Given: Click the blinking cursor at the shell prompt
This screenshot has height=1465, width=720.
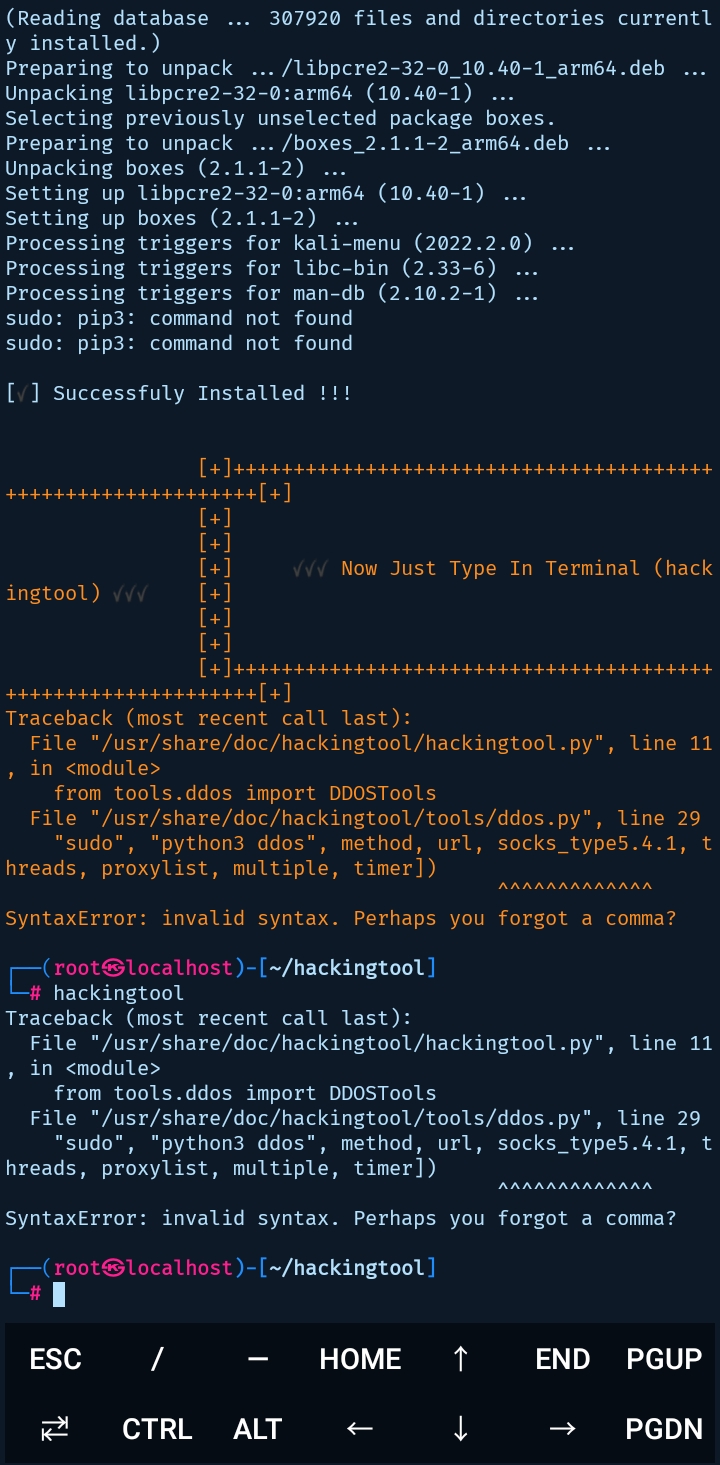Looking at the screenshot, I should click(x=60, y=1293).
